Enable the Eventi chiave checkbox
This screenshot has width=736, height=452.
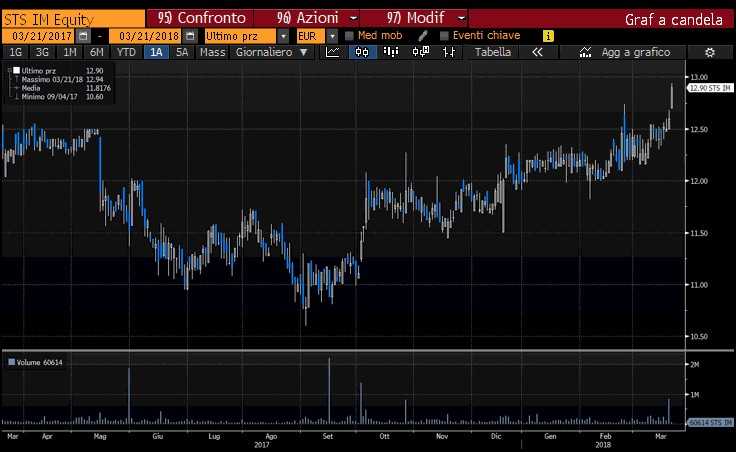pyautogui.click(x=444, y=36)
